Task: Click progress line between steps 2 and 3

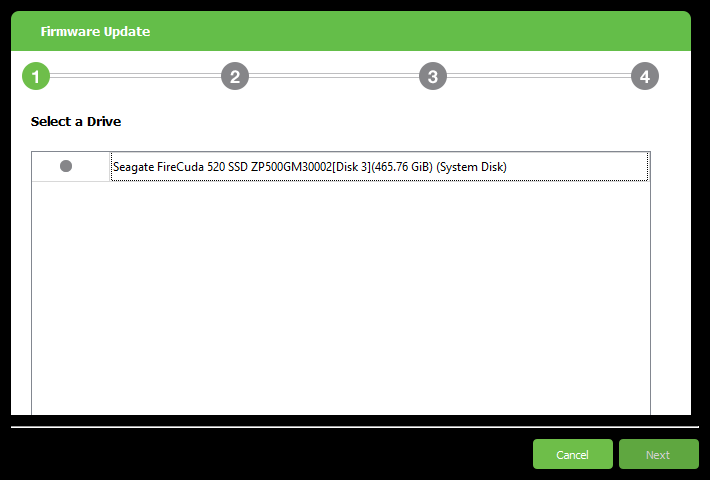Action: pos(334,76)
